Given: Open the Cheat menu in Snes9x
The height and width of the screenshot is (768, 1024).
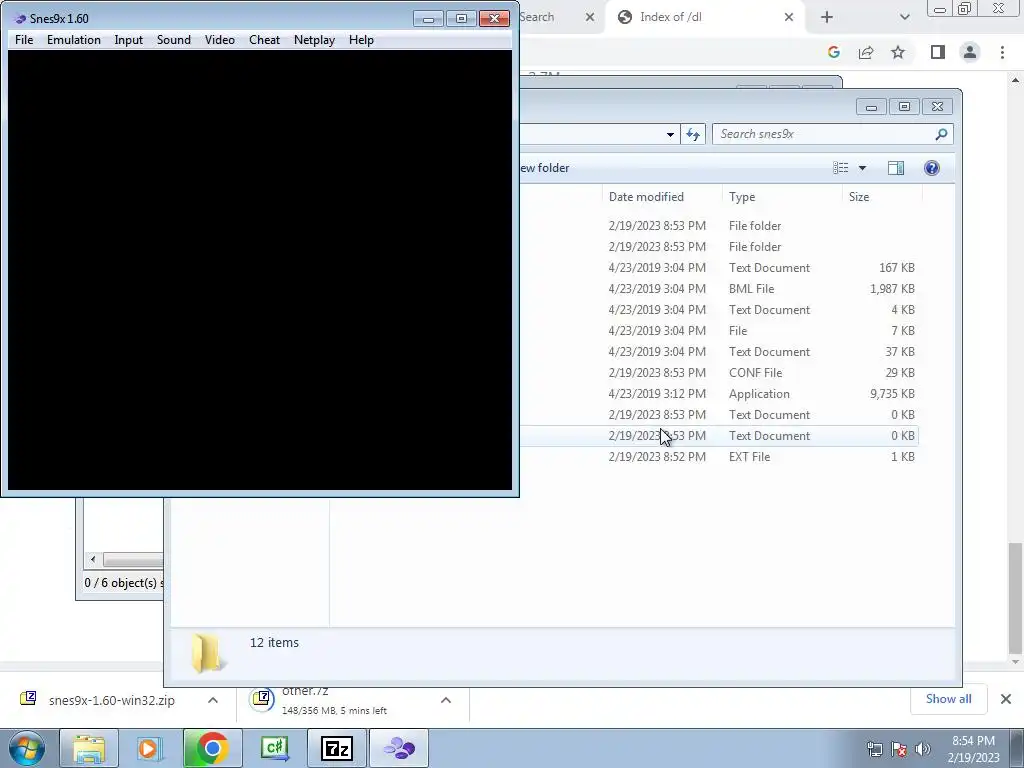Looking at the screenshot, I should [264, 40].
